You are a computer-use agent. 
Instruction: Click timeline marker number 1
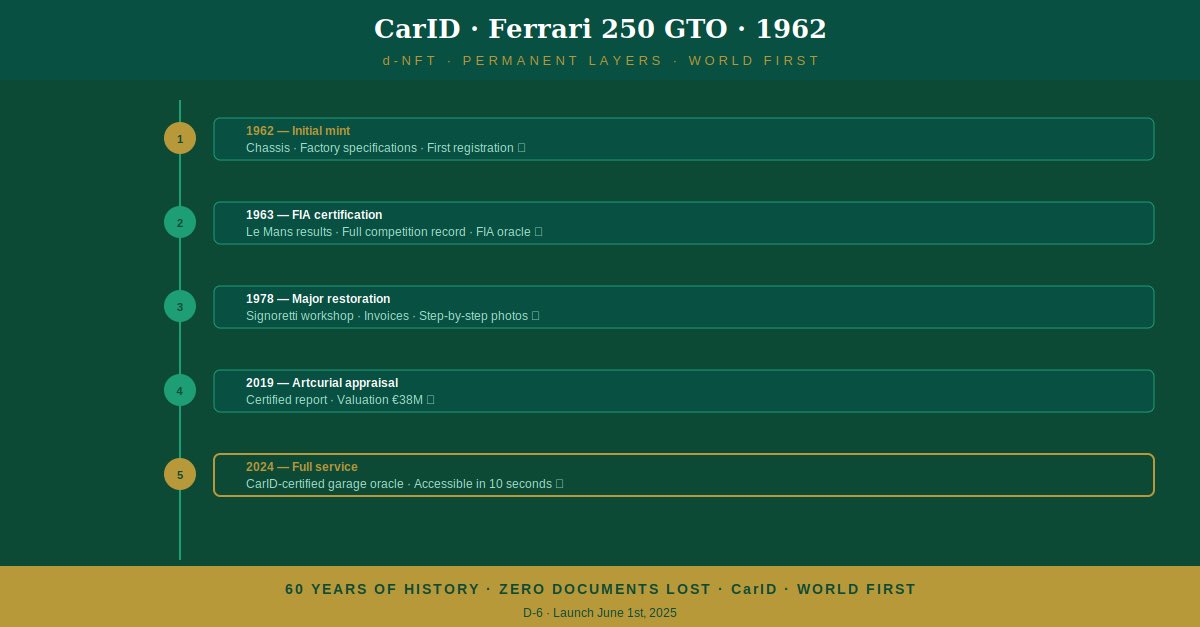[180, 138]
